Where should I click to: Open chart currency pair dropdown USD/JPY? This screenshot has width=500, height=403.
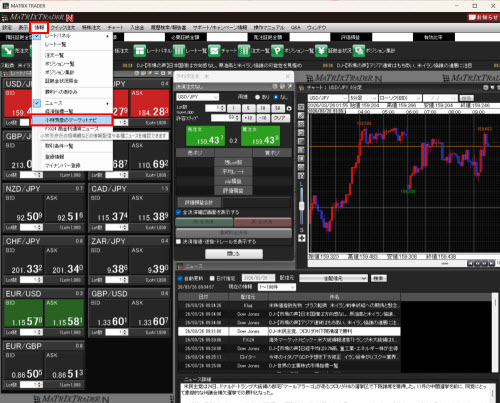click(328, 98)
